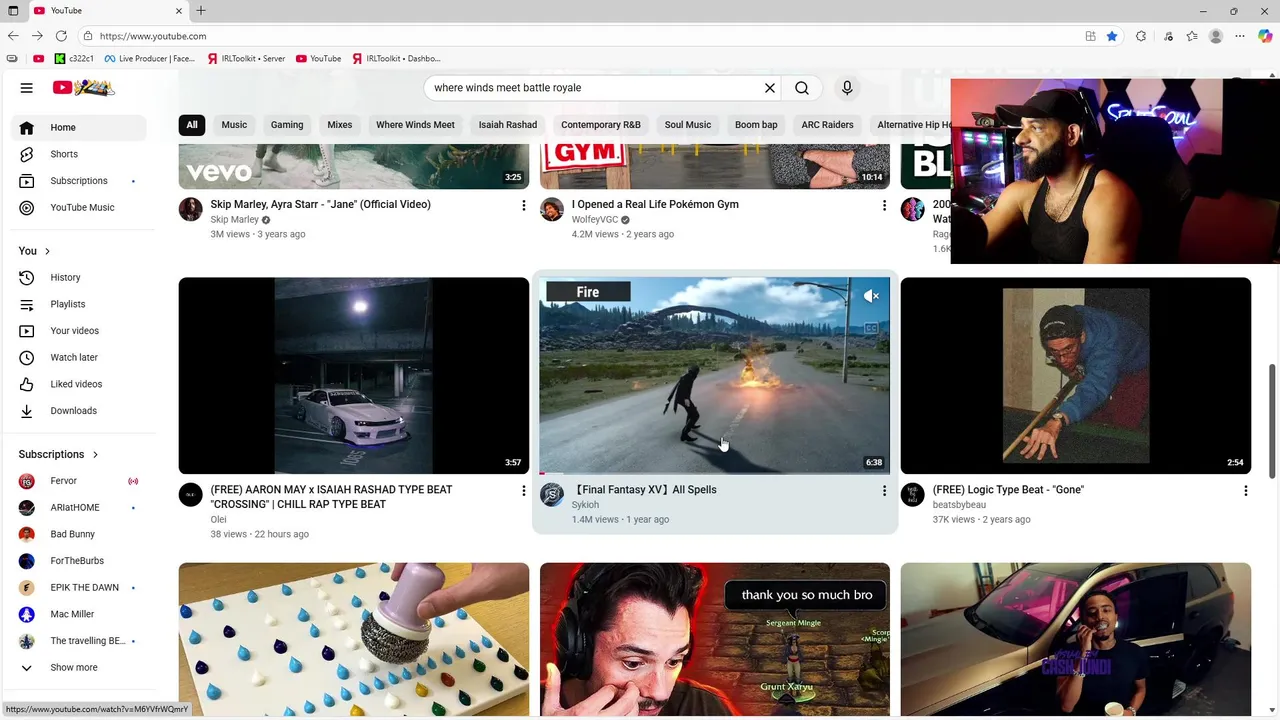Open a new browser tab
Image resolution: width=1280 pixels, height=720 pixels.
[x=201, y=11]
